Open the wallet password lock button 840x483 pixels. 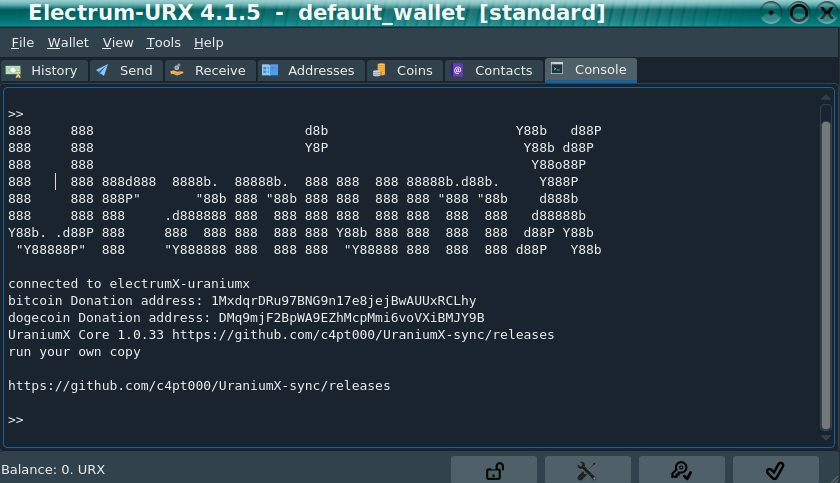tap(494, 470)
